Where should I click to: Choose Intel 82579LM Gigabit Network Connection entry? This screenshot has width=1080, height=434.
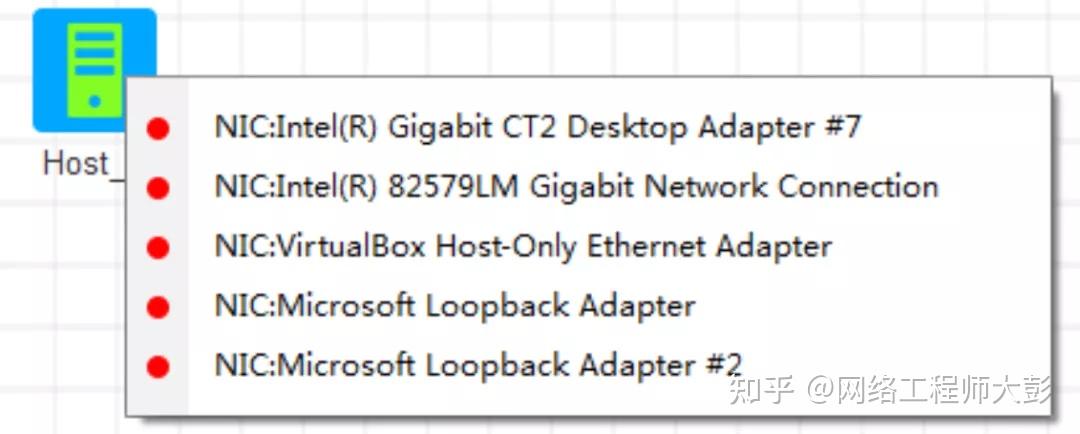coord(576,187)
